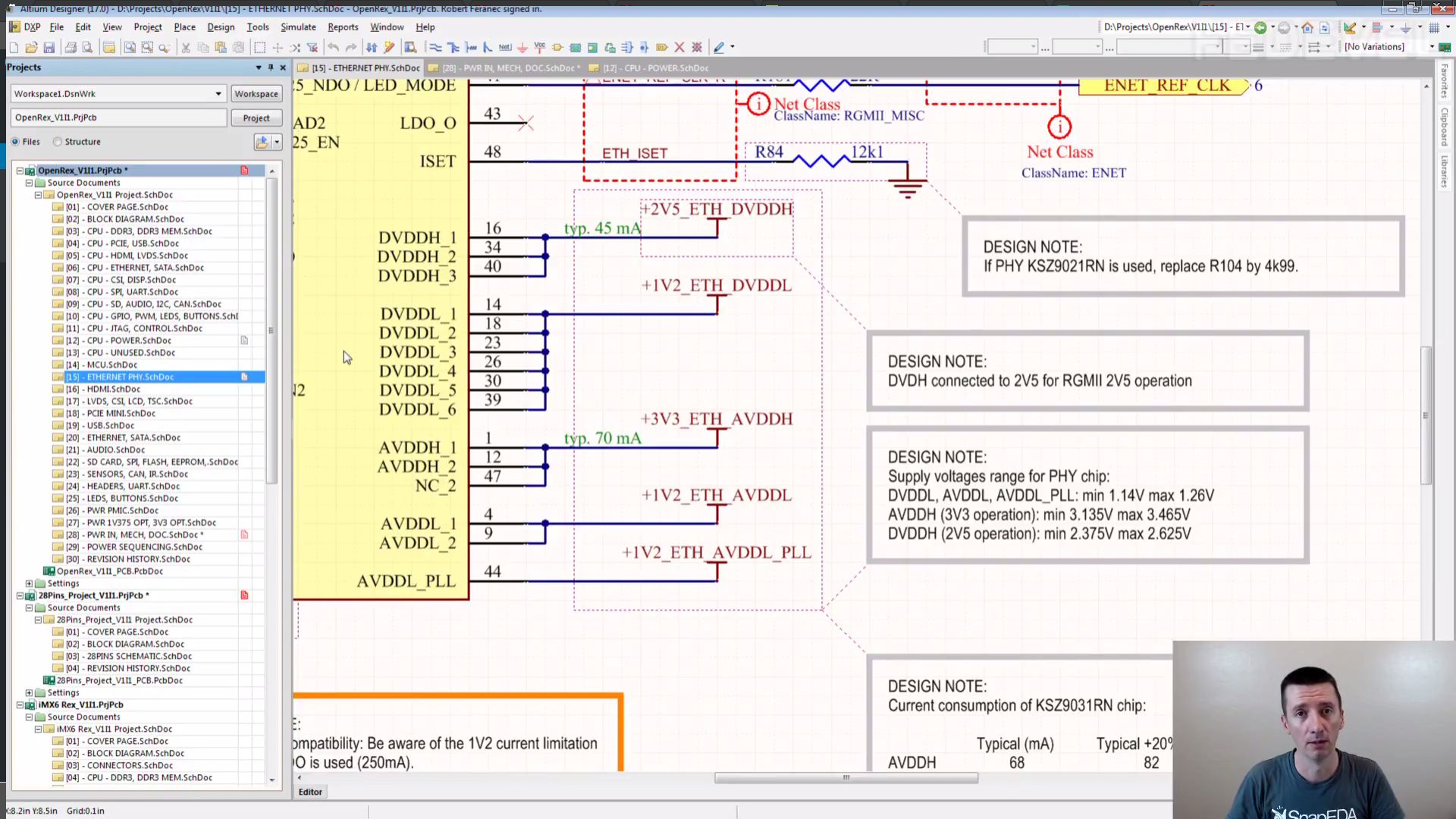Click the Place No ERC red cross icon
The image size is (1456, 819).
679,47
